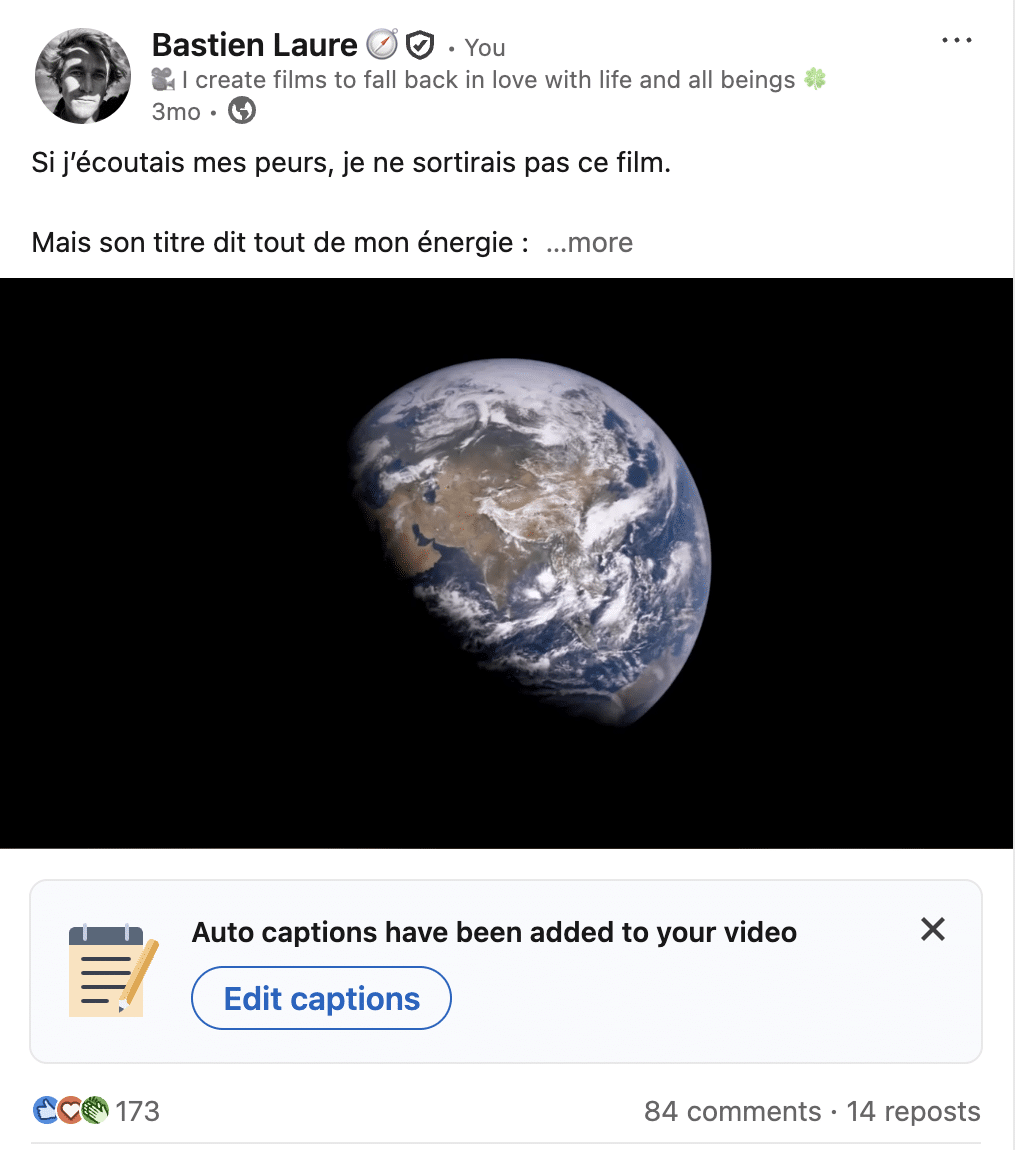Click the blue thumbs-up reaction icon
This screenshot has height=1150, width=1018.
pos(46,1110)
